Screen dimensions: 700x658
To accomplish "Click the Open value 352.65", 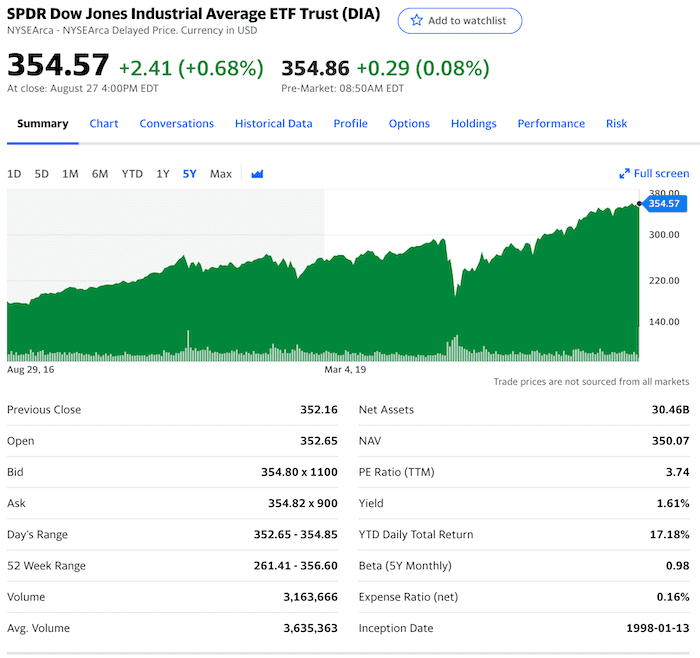I will 319,441.
